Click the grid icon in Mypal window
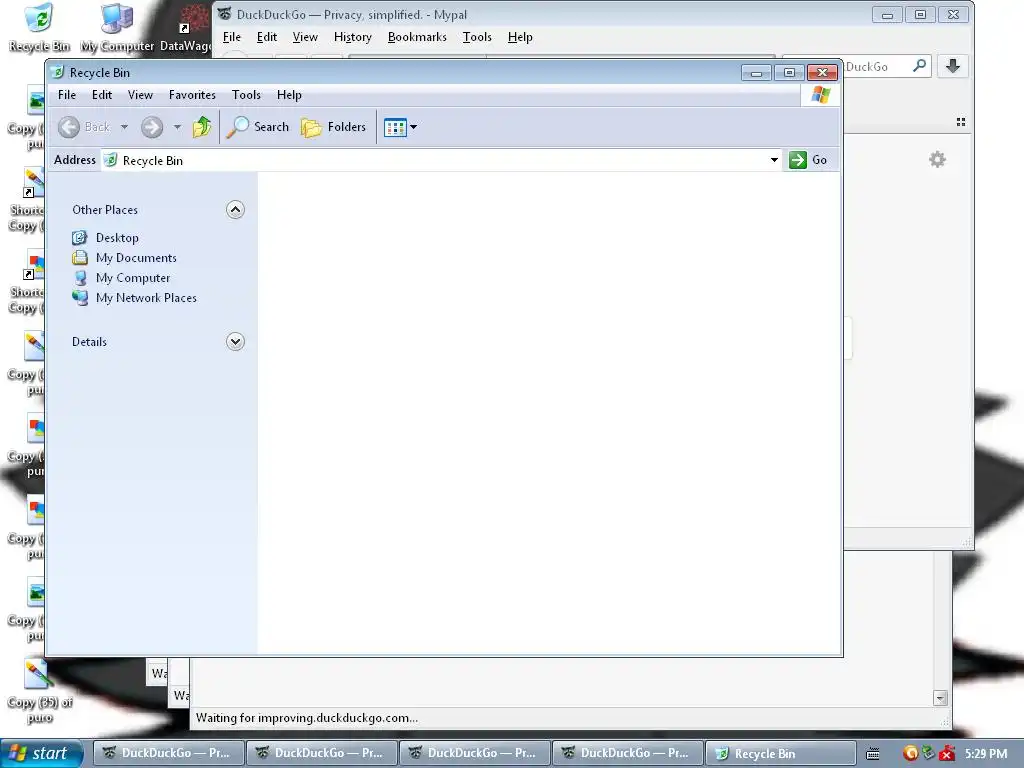The image size is (1024, 768). point(961,122)
